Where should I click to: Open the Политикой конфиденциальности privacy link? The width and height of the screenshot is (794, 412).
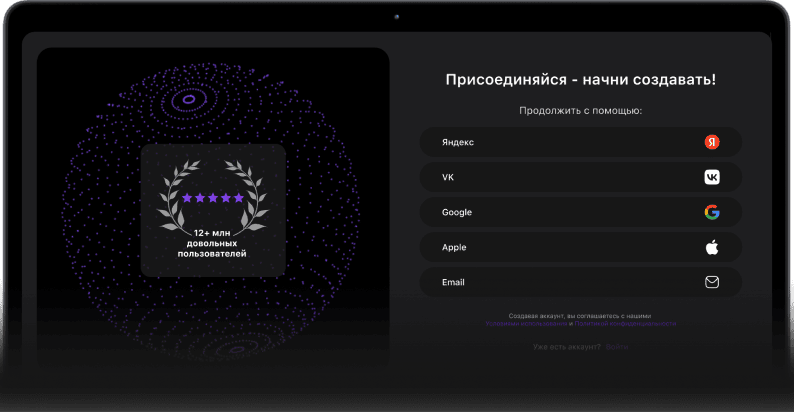(626, 324)
